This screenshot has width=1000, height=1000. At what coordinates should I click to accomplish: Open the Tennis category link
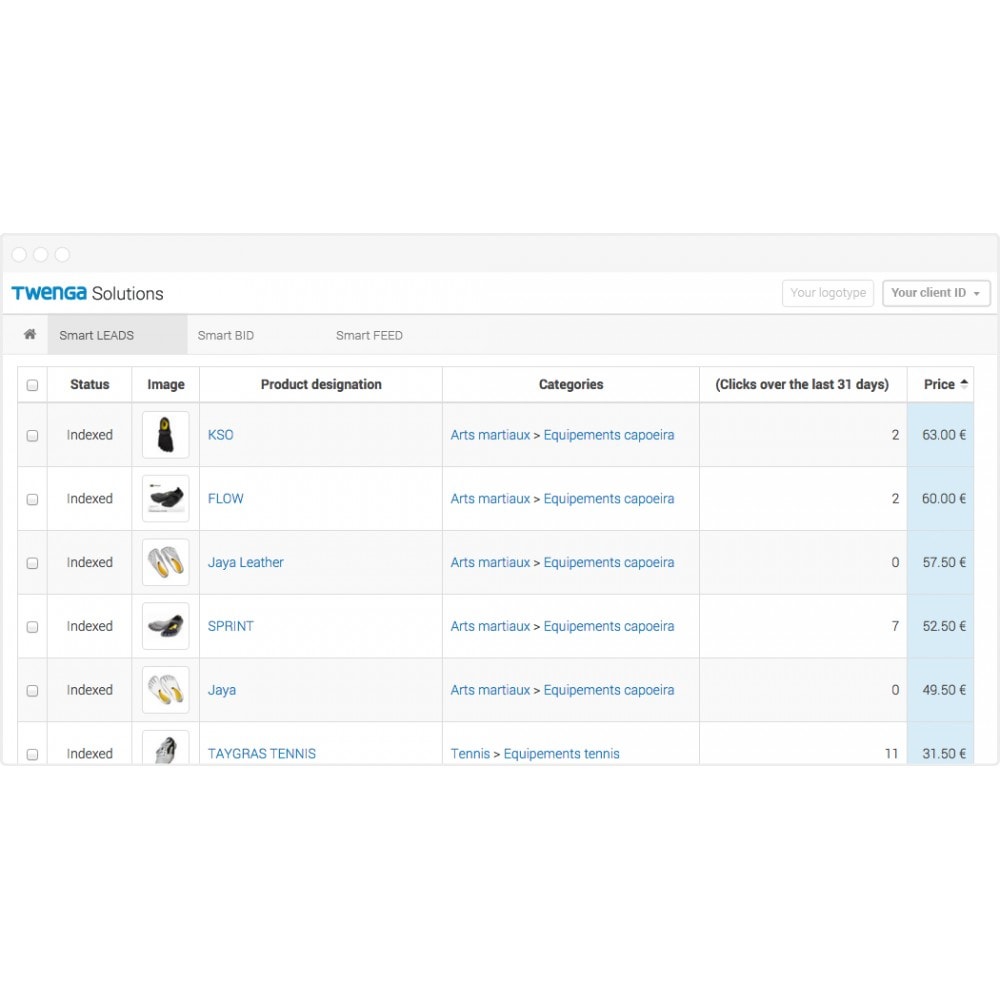click(x=471, y=754)
